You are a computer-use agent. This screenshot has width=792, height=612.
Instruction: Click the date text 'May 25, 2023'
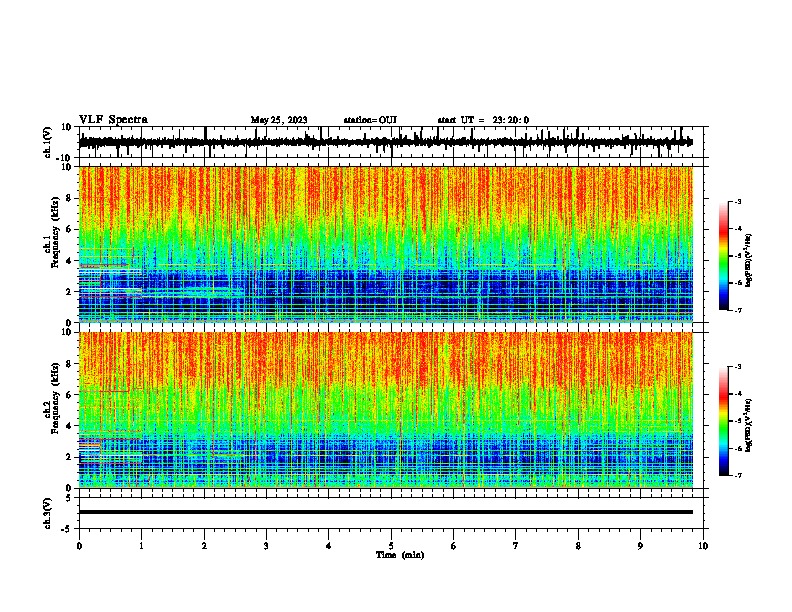279,120
